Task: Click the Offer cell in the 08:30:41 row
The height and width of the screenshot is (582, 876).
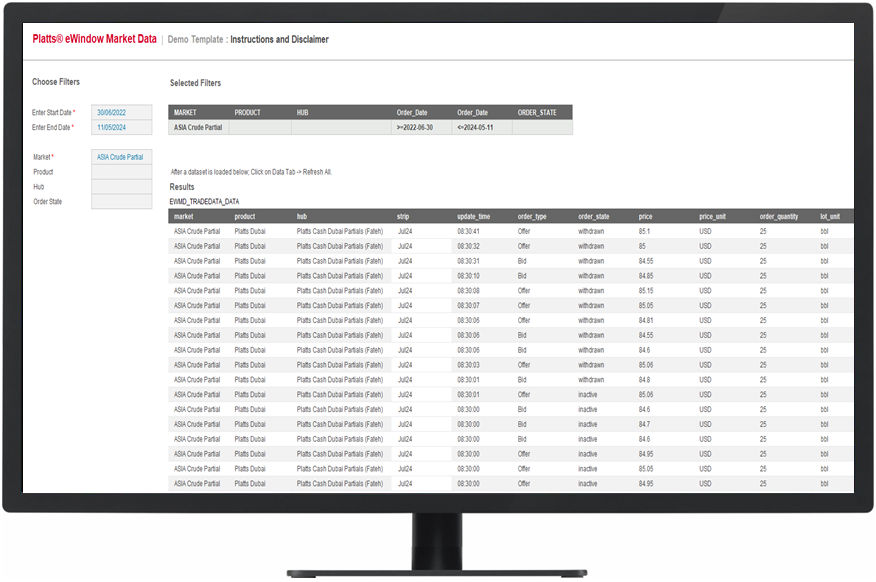Action: click(523, 231)
